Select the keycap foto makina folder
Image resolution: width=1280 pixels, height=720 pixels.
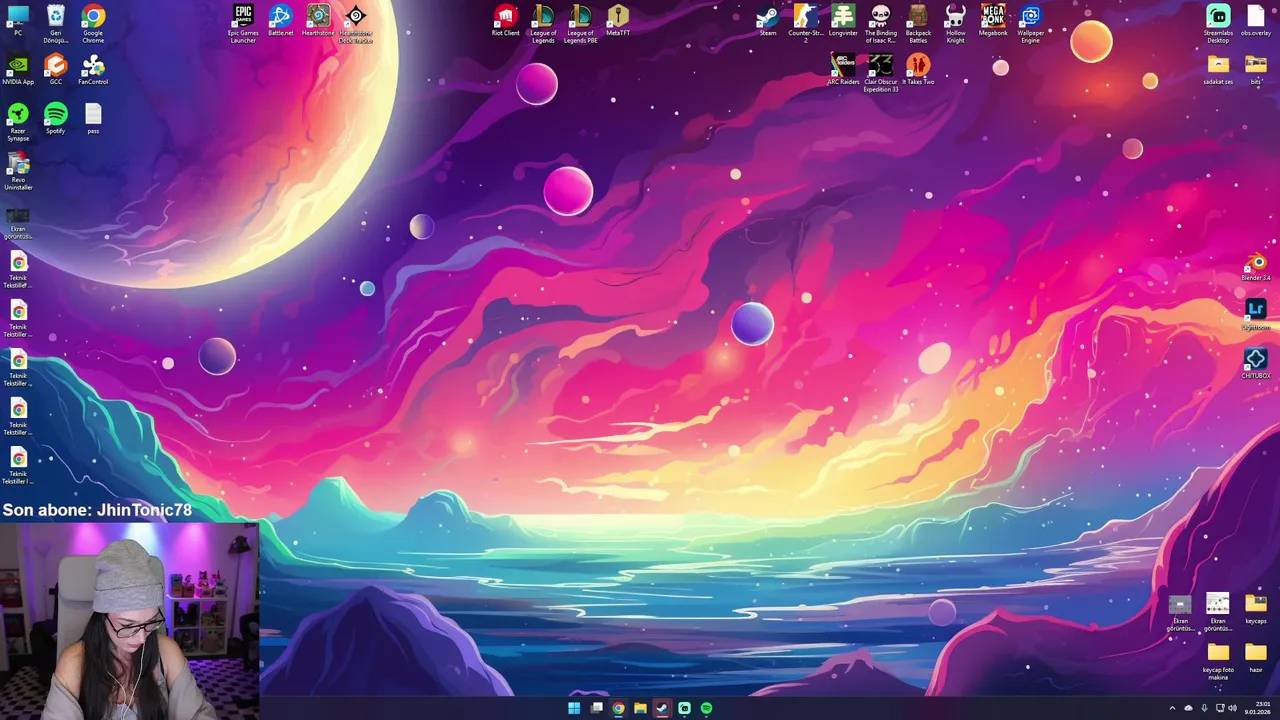pyautogui.click(x=1218, y=661)
